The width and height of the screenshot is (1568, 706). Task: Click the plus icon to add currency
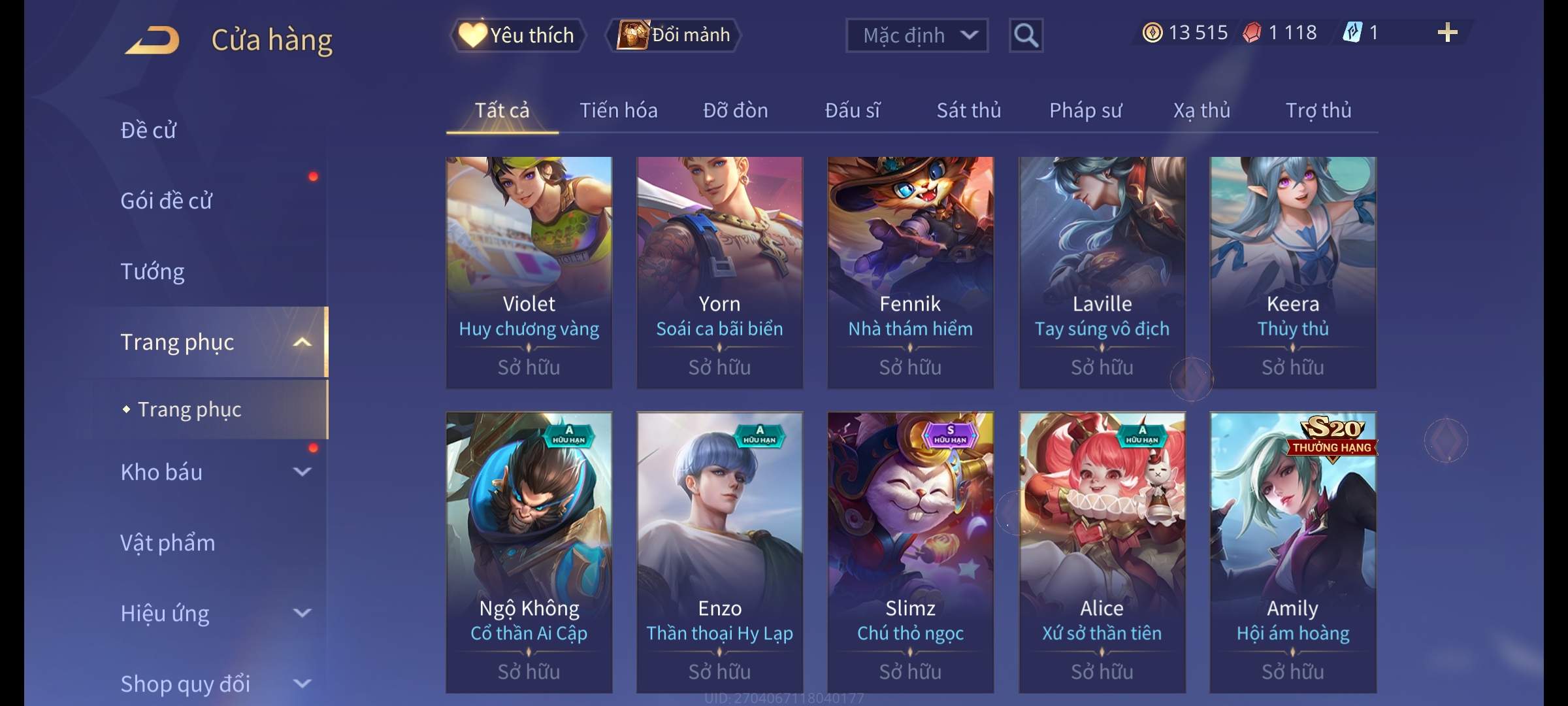click(x=1447, y=33)
